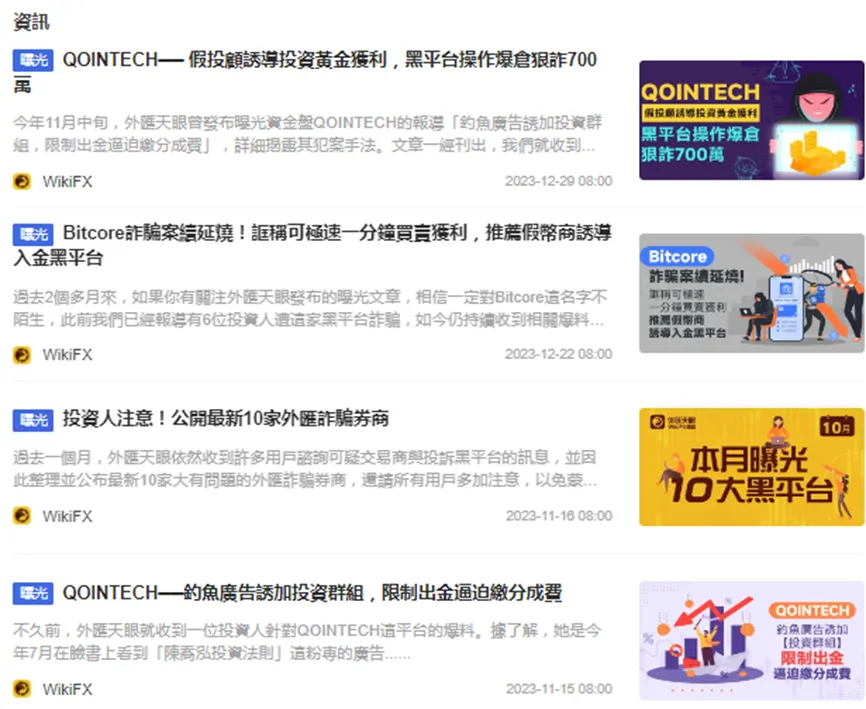Viewport: 866px width, 709px height.
Task: Click the 曝光 tag on the 10家外匯詐騙券商 article
Action: (33, 420)
